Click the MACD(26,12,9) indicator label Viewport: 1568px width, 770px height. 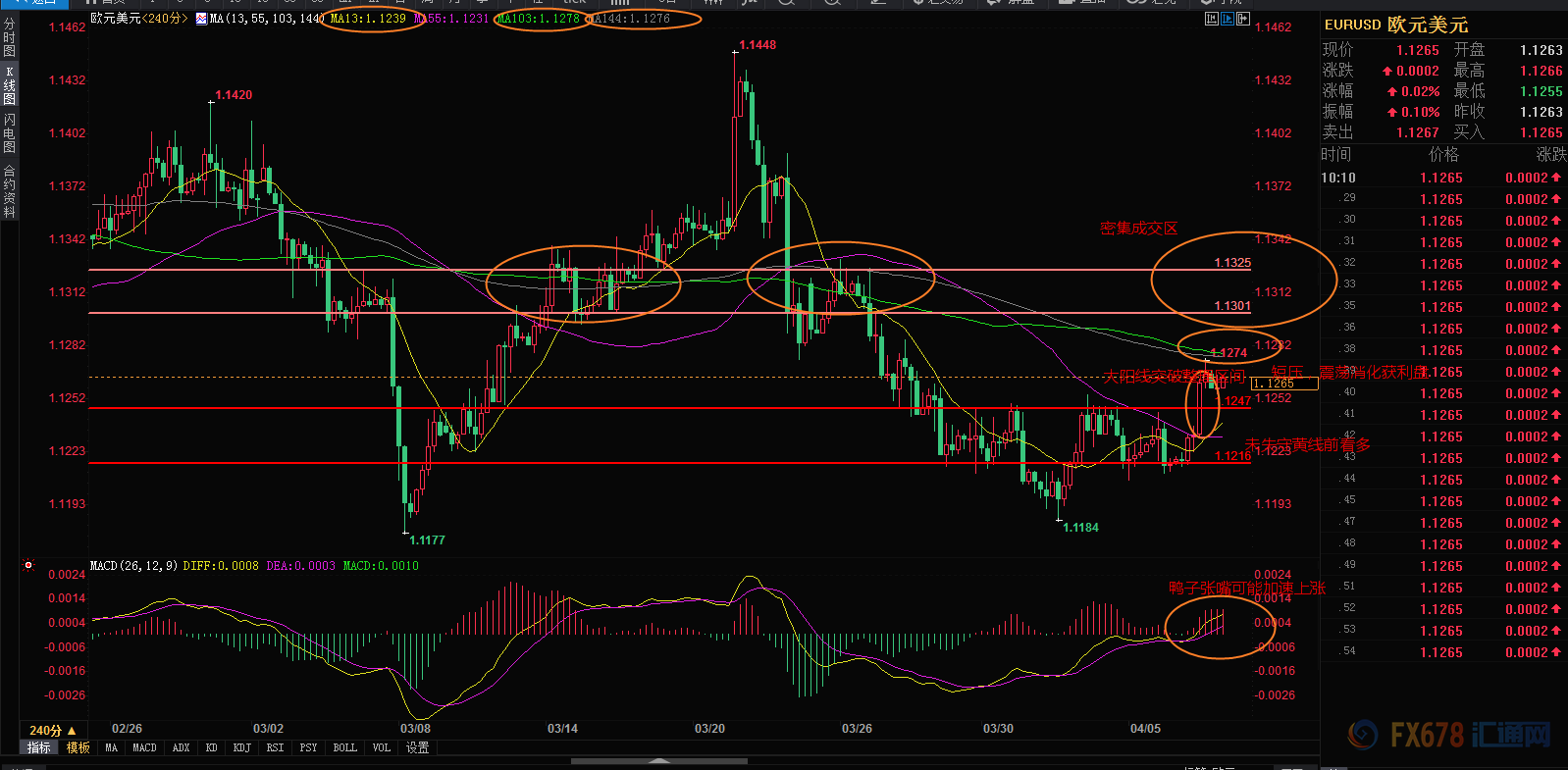133,566
